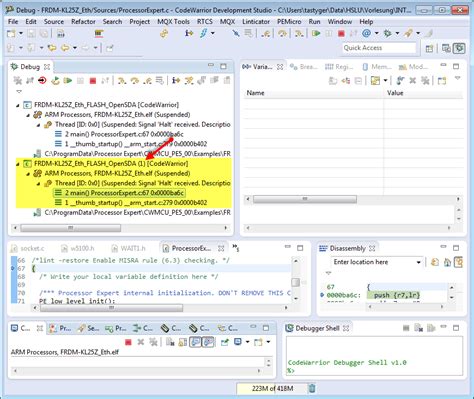Image resolution: width=474 pixels, height=399 pixels.
Task: Close the ProcessorExpert editor tab
Action: 221,248
